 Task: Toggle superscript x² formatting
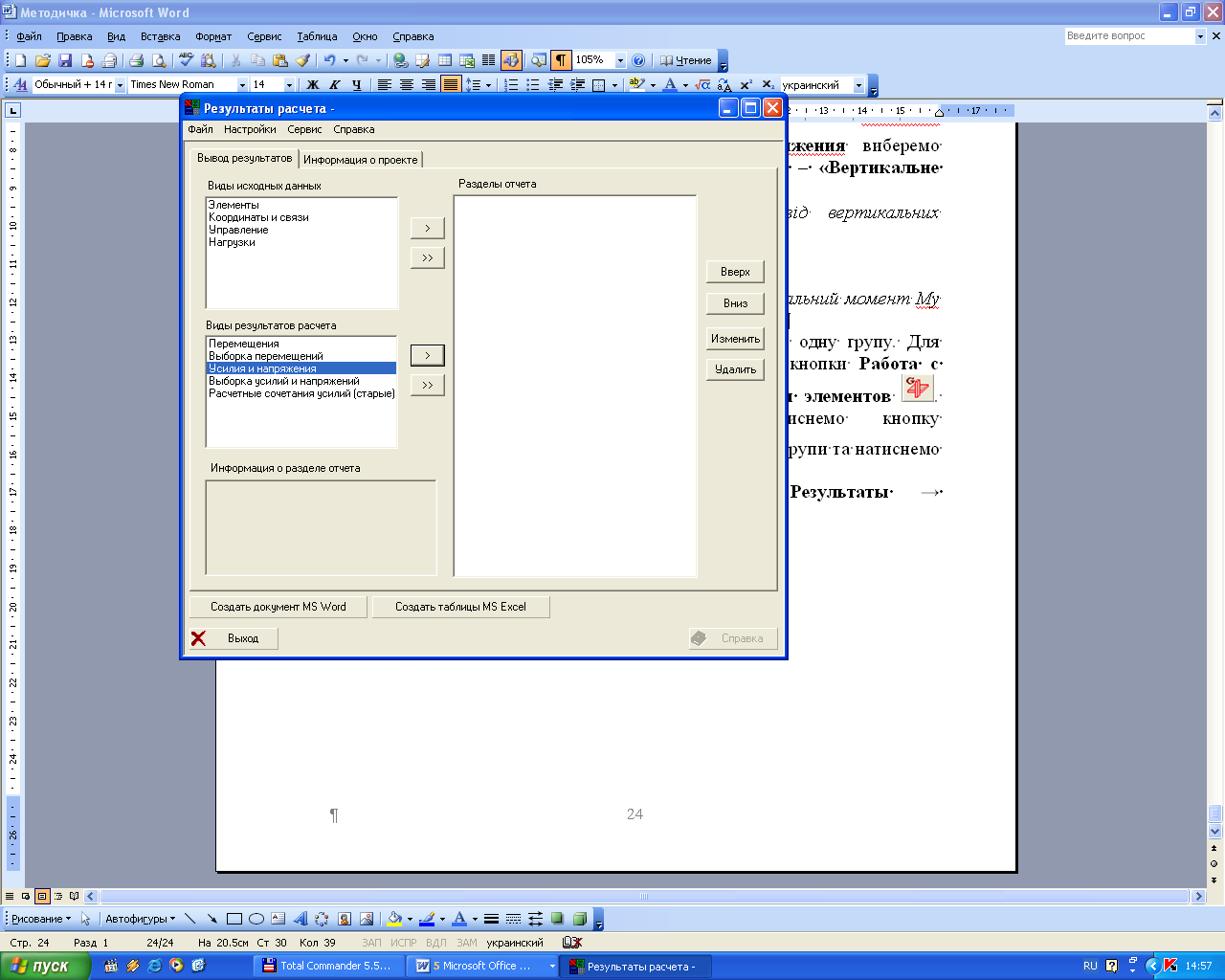click(746, 85)
